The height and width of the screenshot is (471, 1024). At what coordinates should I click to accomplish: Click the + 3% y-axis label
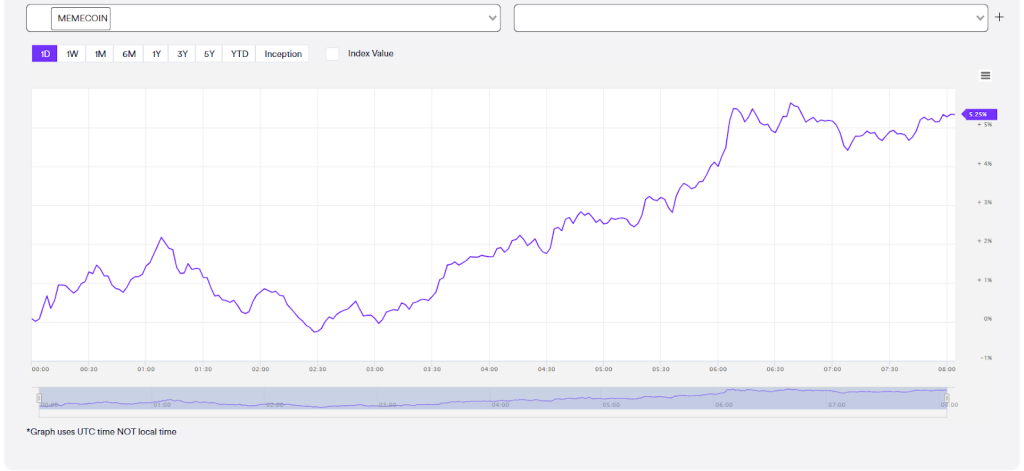click(984, 203)
